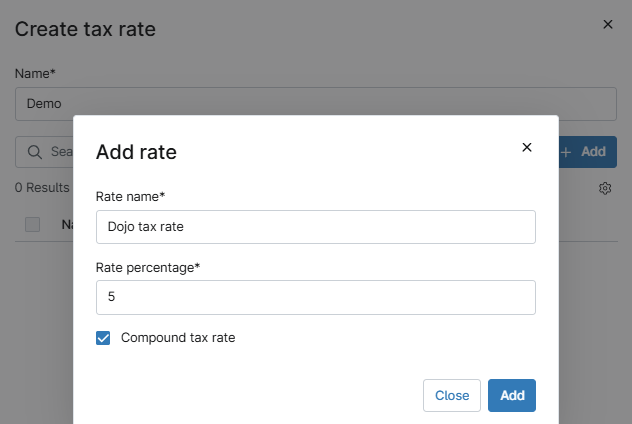Click the Rate percentage input field
The height and width of the screenshot is (424, 632).
tap(316, 297)
